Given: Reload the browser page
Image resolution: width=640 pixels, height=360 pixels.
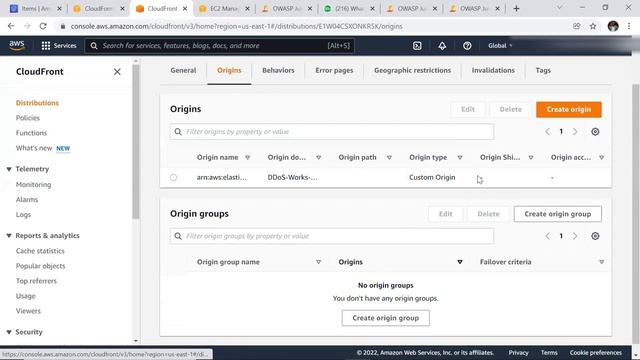Looking at the screenshot, I should point(43,26).
